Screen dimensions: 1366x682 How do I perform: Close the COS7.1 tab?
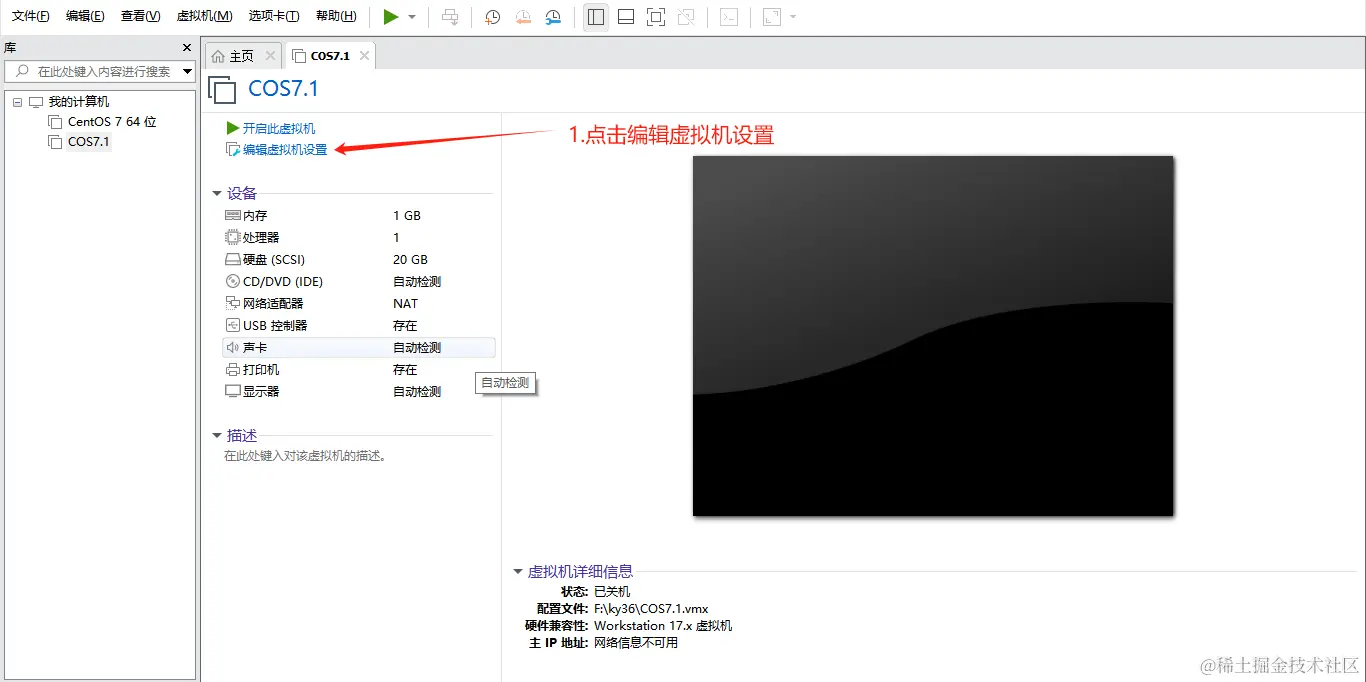pos(365,56)
